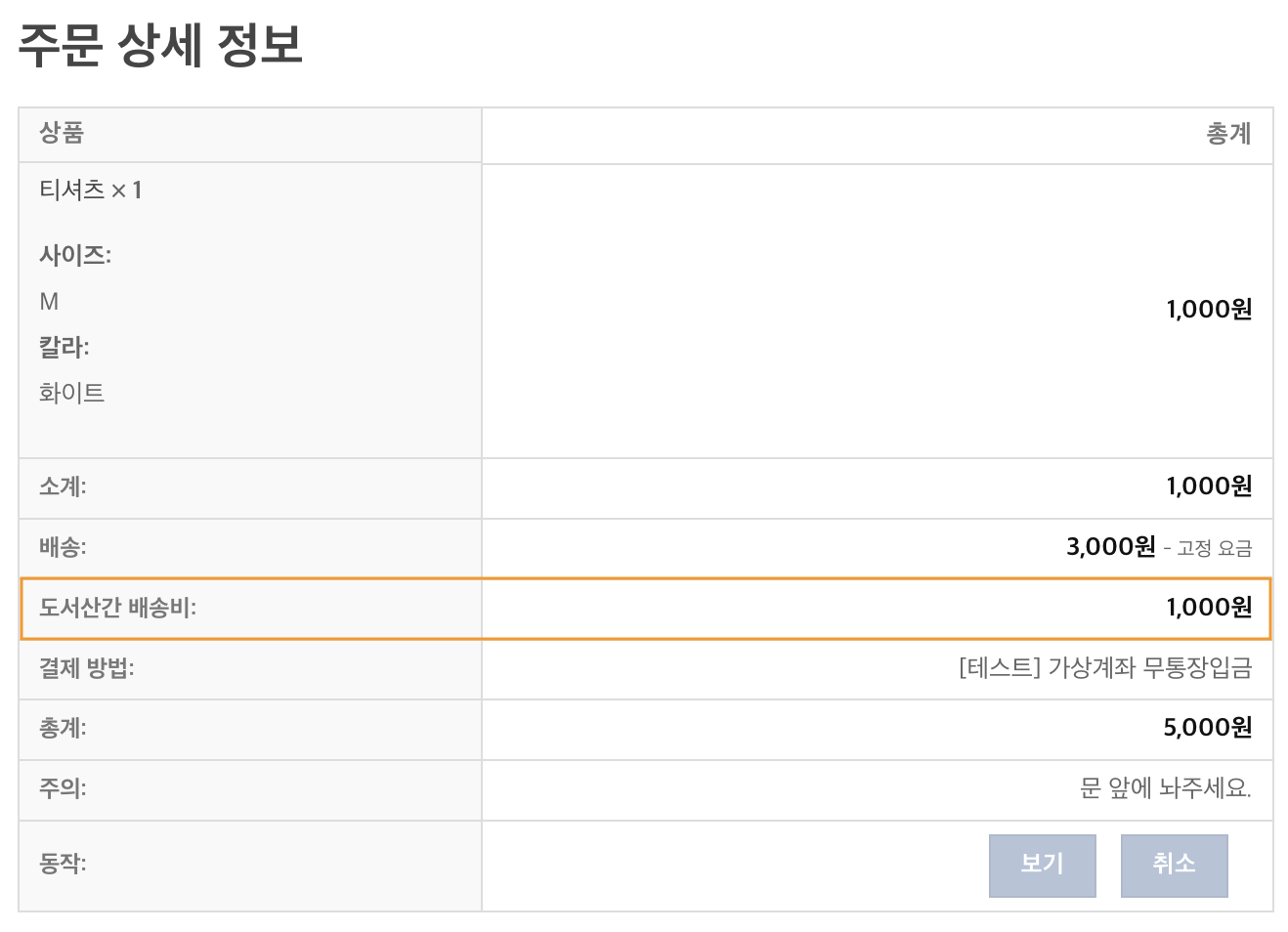Viewport: 1288px width, 932px height.
Task: Click the 소계: row label
Action: pos(63,487)
